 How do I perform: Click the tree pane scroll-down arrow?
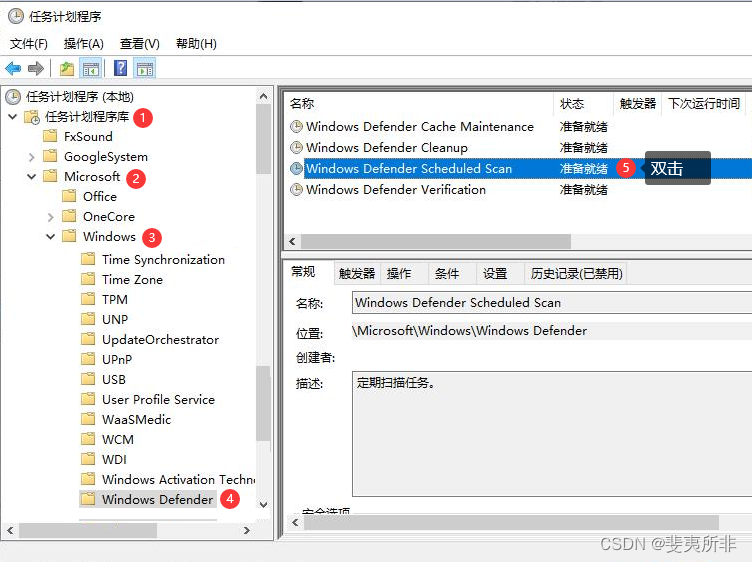coord(263,504)
